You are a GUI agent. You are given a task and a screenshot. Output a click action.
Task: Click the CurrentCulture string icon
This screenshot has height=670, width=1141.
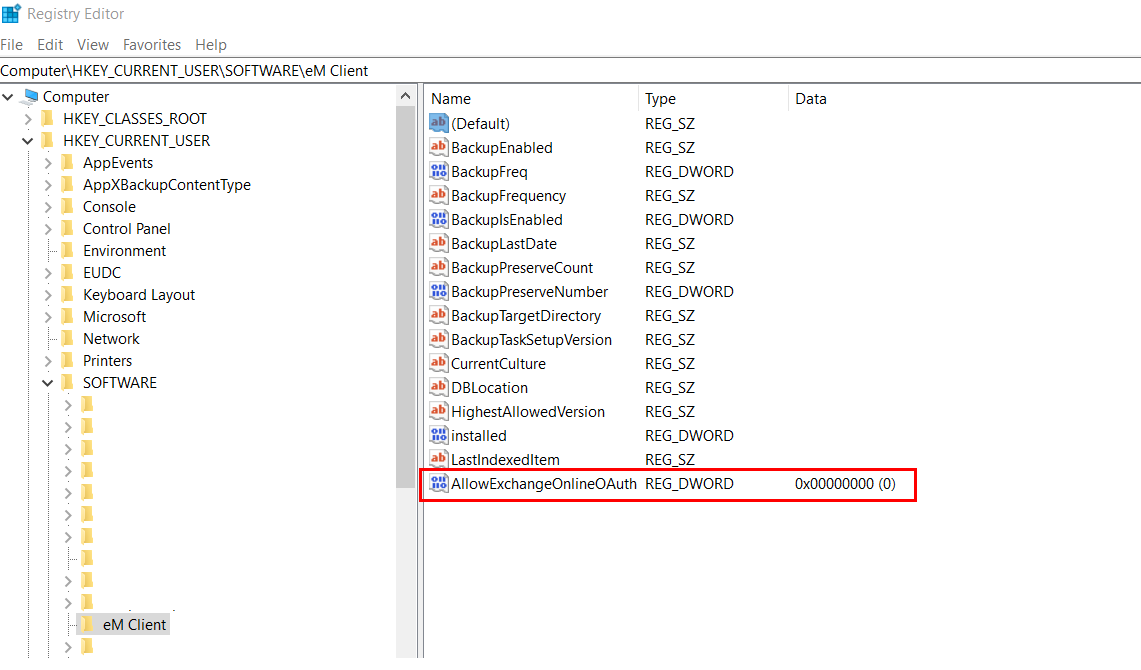pos(438,363)
